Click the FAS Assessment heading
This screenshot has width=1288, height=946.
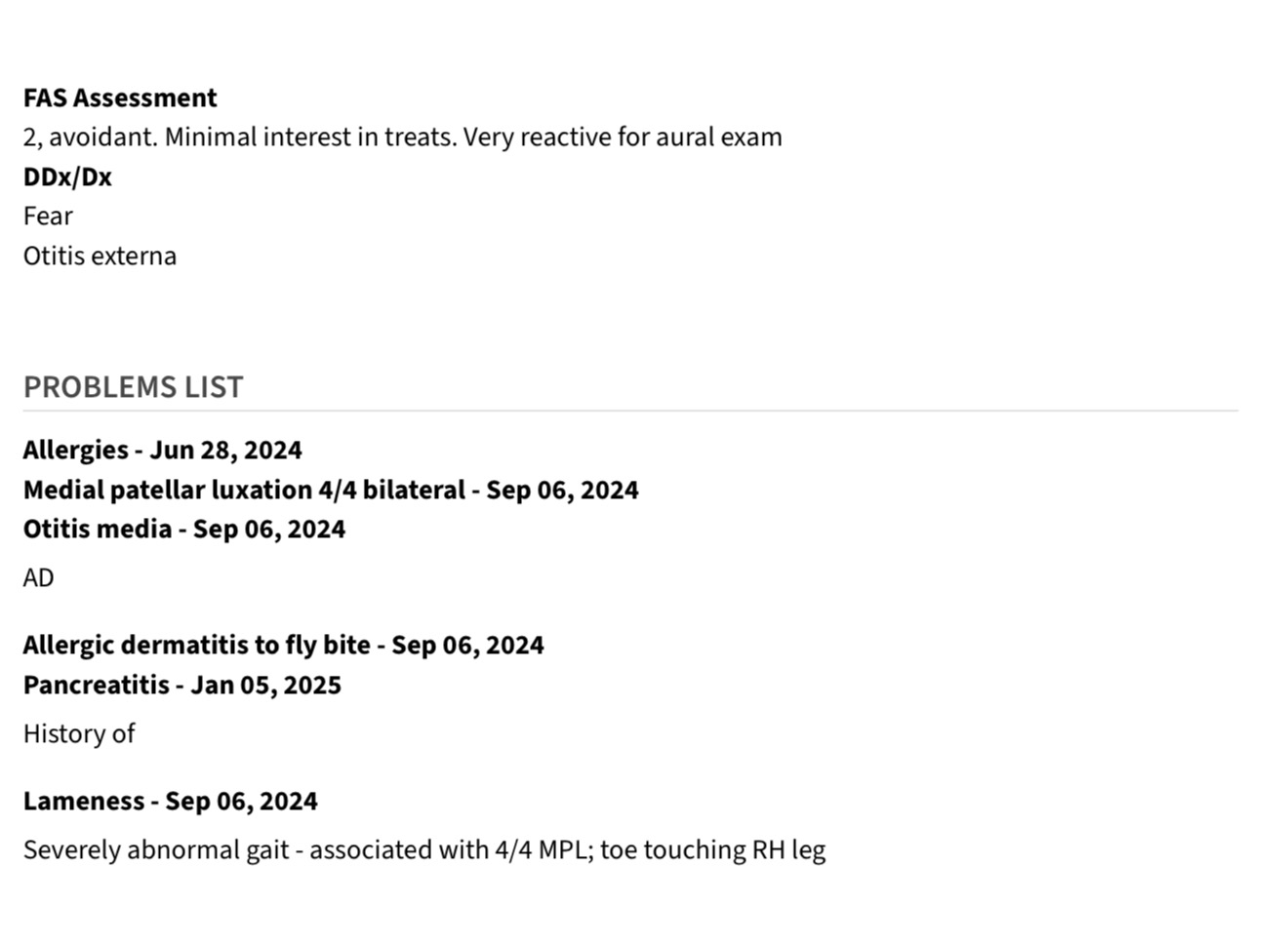120,99
